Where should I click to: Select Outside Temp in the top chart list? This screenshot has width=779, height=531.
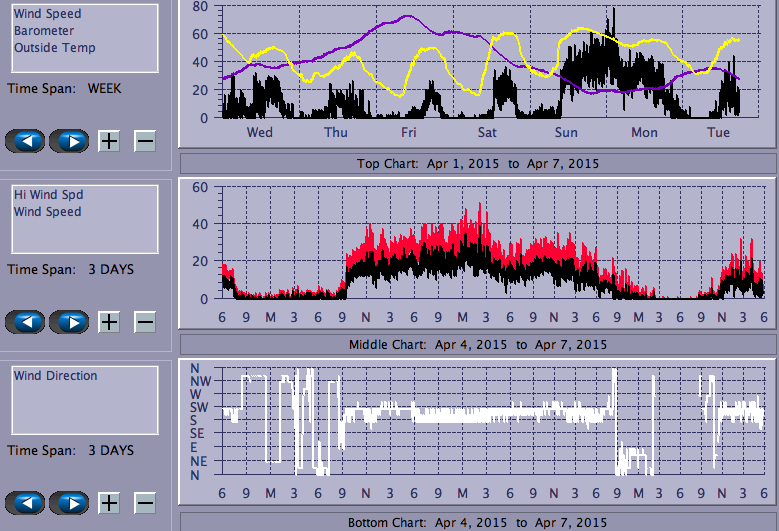[55, 47]
